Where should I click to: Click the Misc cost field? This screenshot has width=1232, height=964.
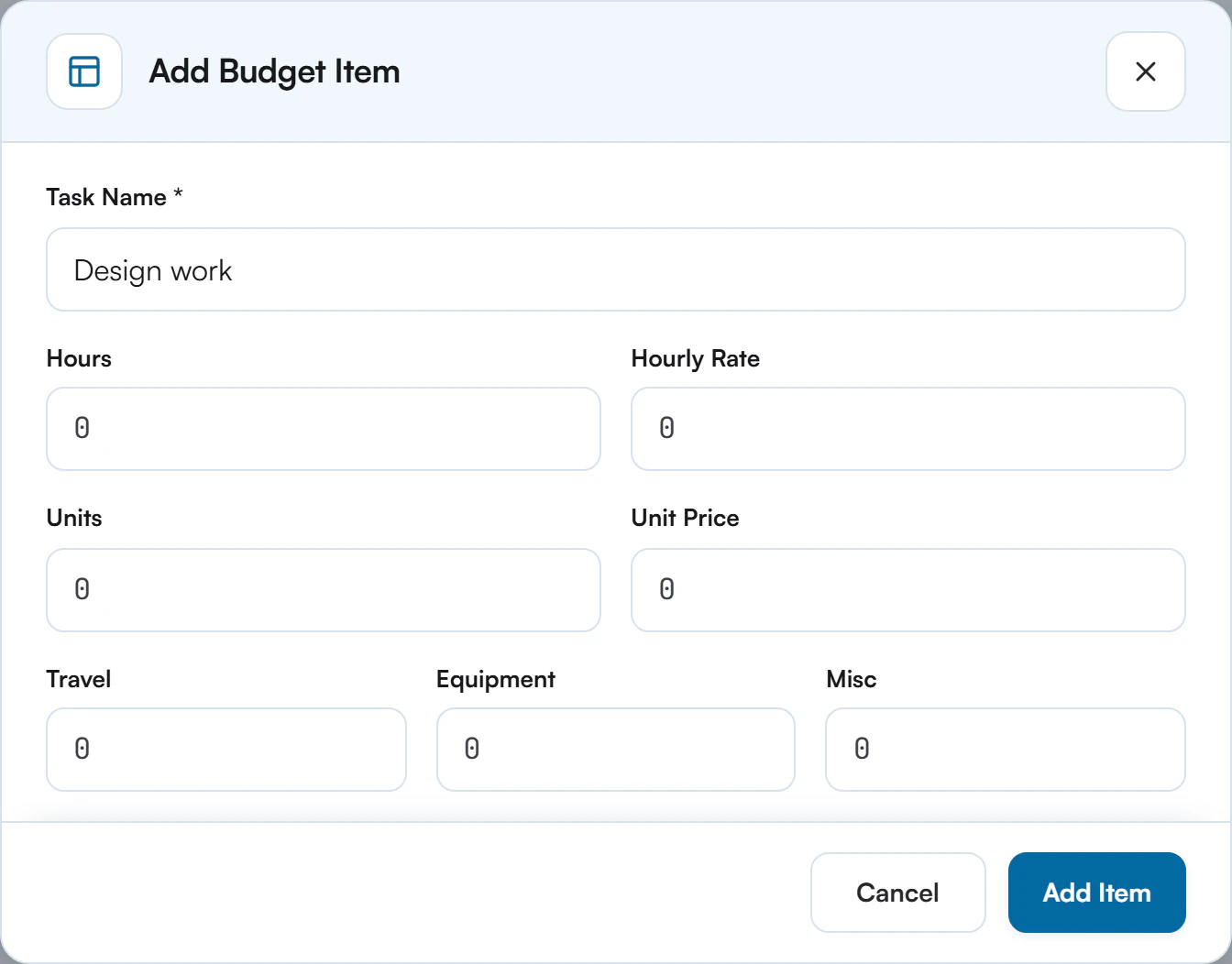pos(1006,750)
